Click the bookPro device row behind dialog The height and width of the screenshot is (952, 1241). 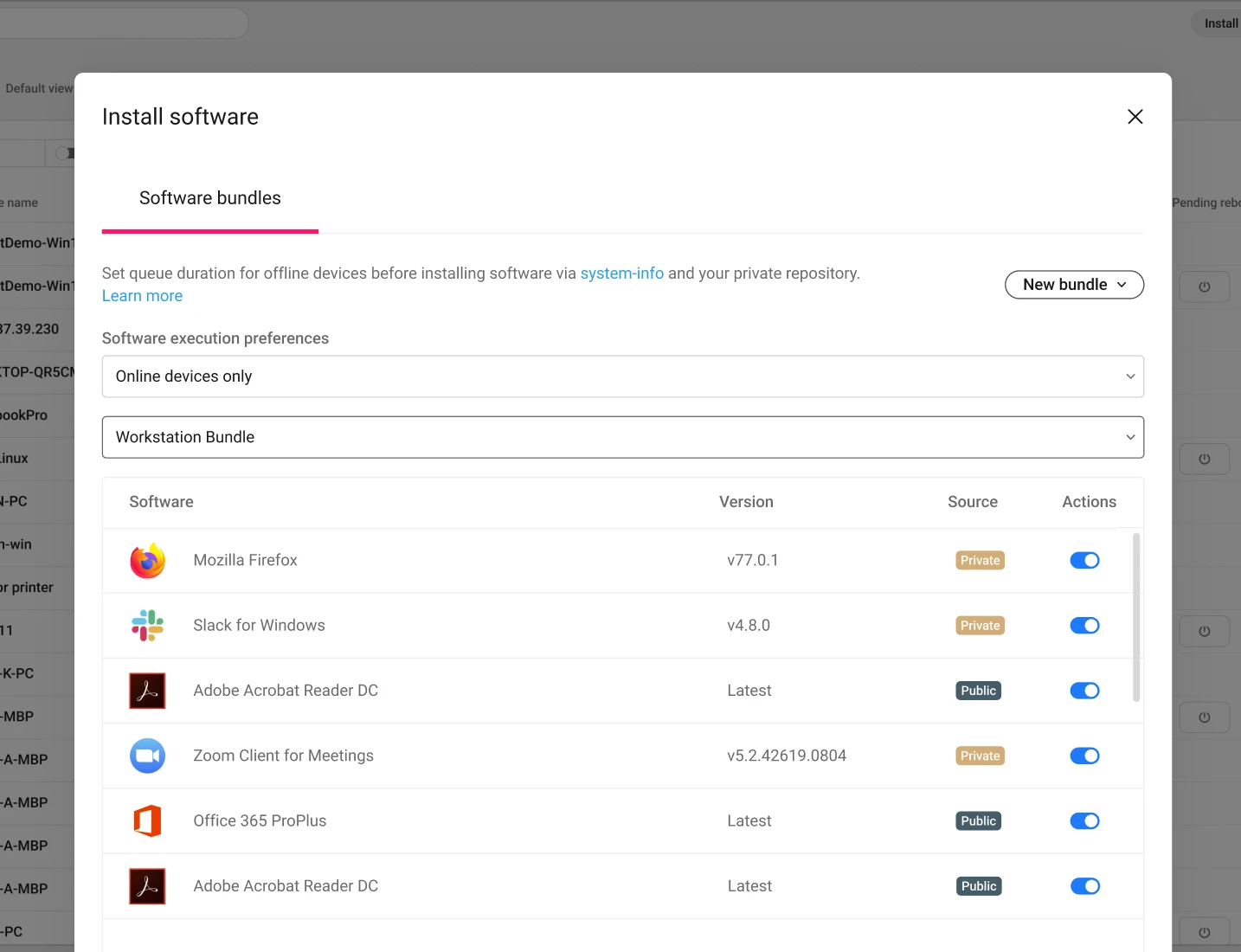37,415
